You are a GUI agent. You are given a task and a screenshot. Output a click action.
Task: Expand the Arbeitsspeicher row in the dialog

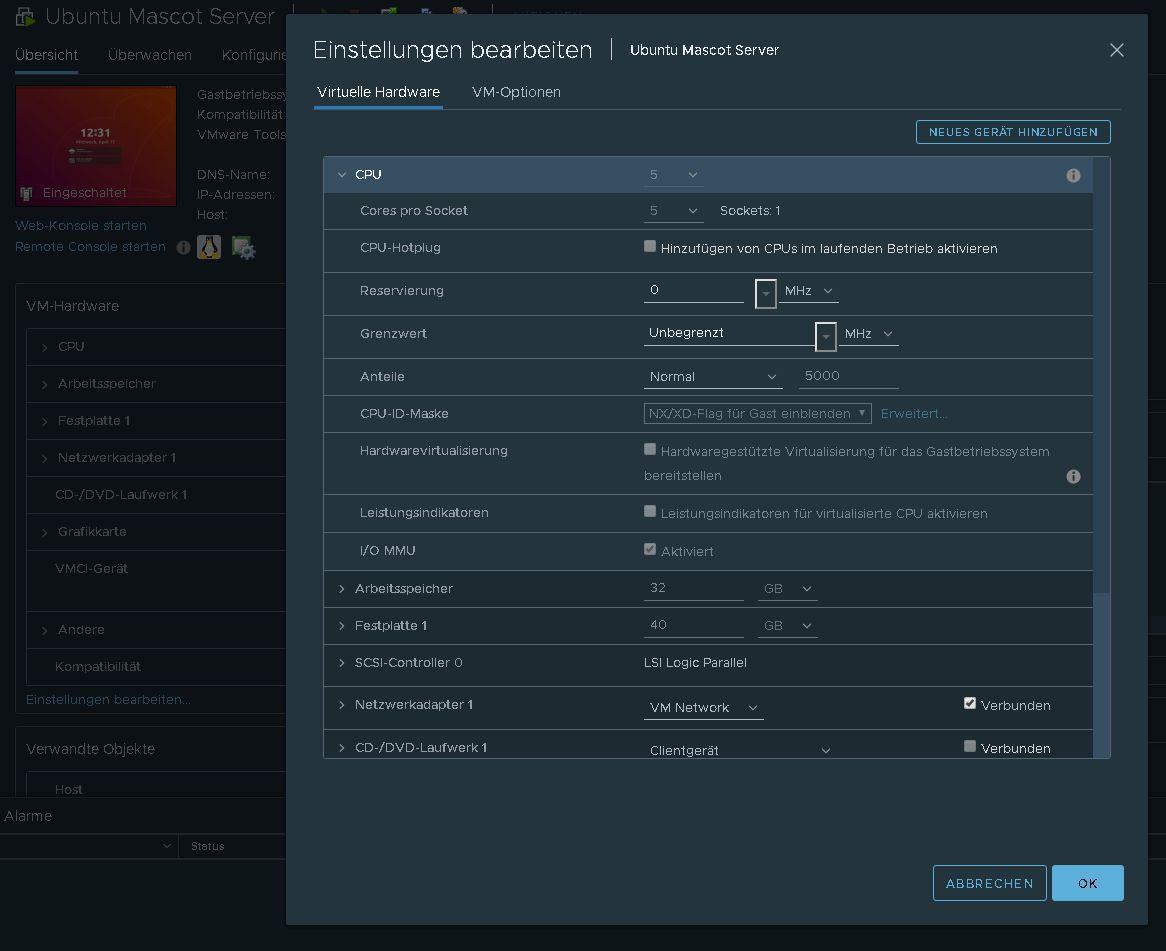(342, 589)
